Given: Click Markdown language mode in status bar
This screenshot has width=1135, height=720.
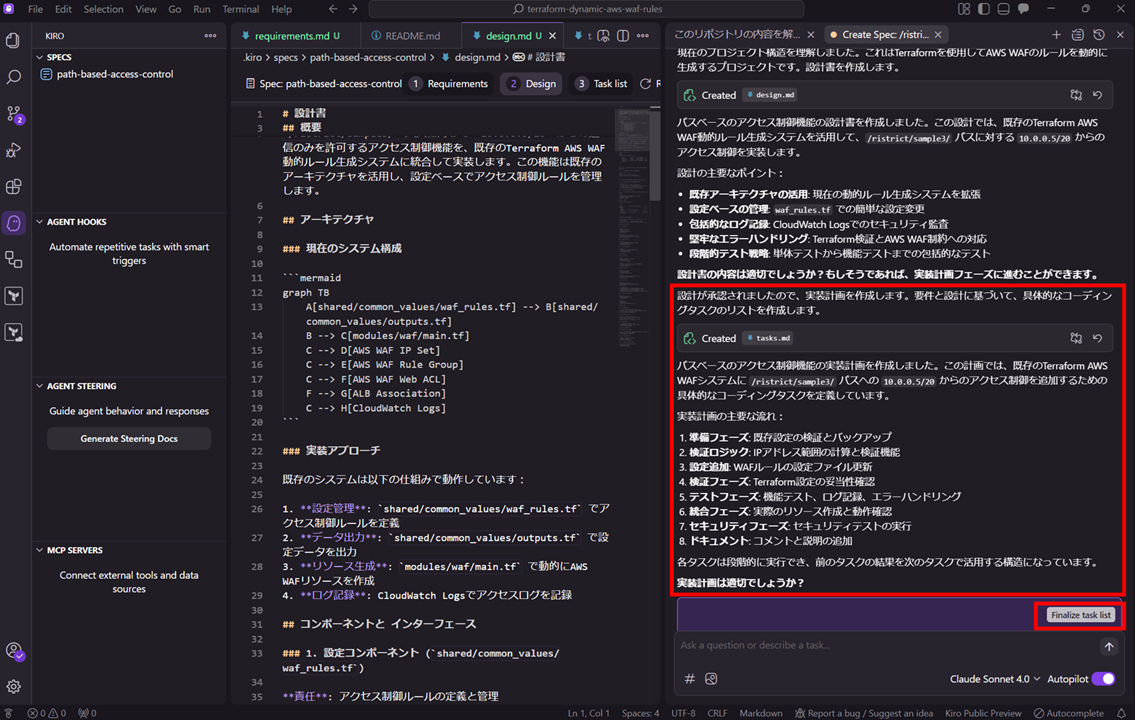Looking at the screenshot, I should point(760,713).
